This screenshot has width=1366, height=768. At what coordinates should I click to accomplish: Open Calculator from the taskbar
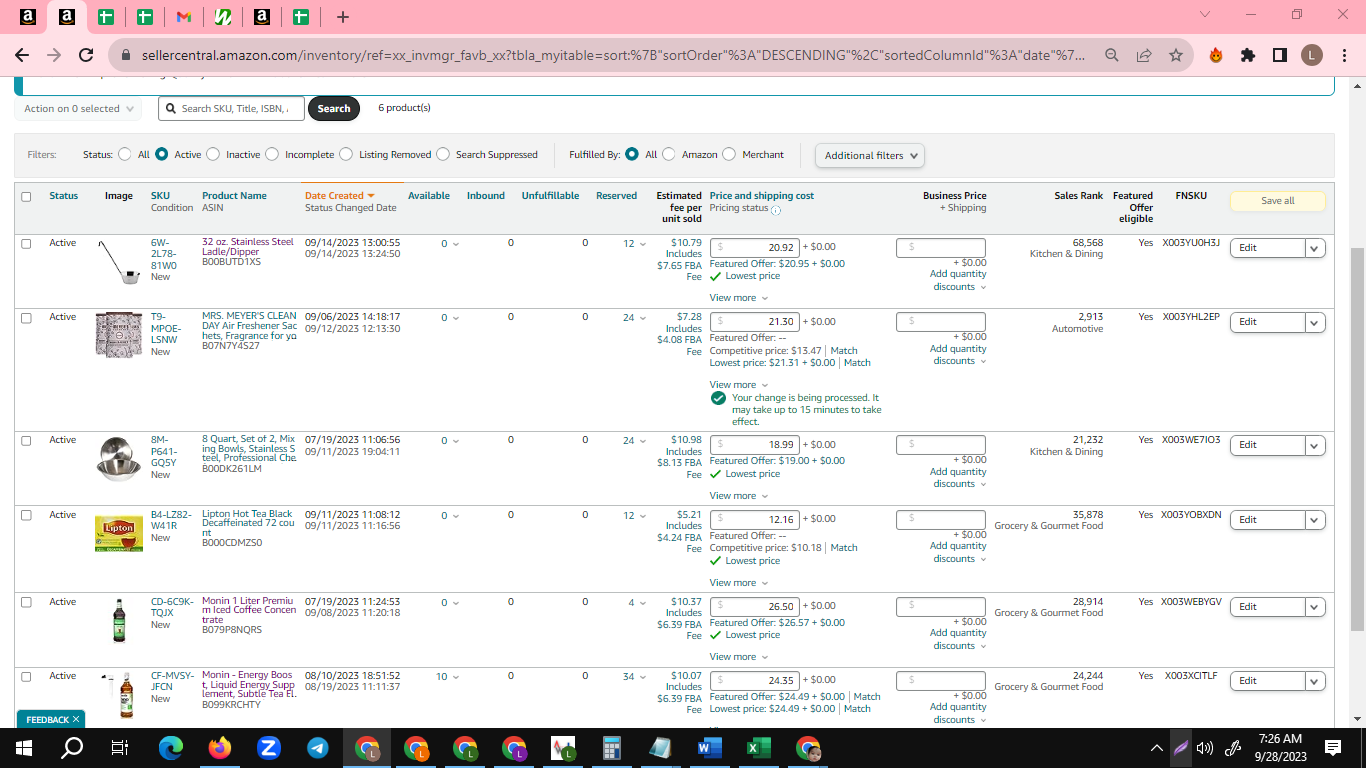[x=612, y=747]
